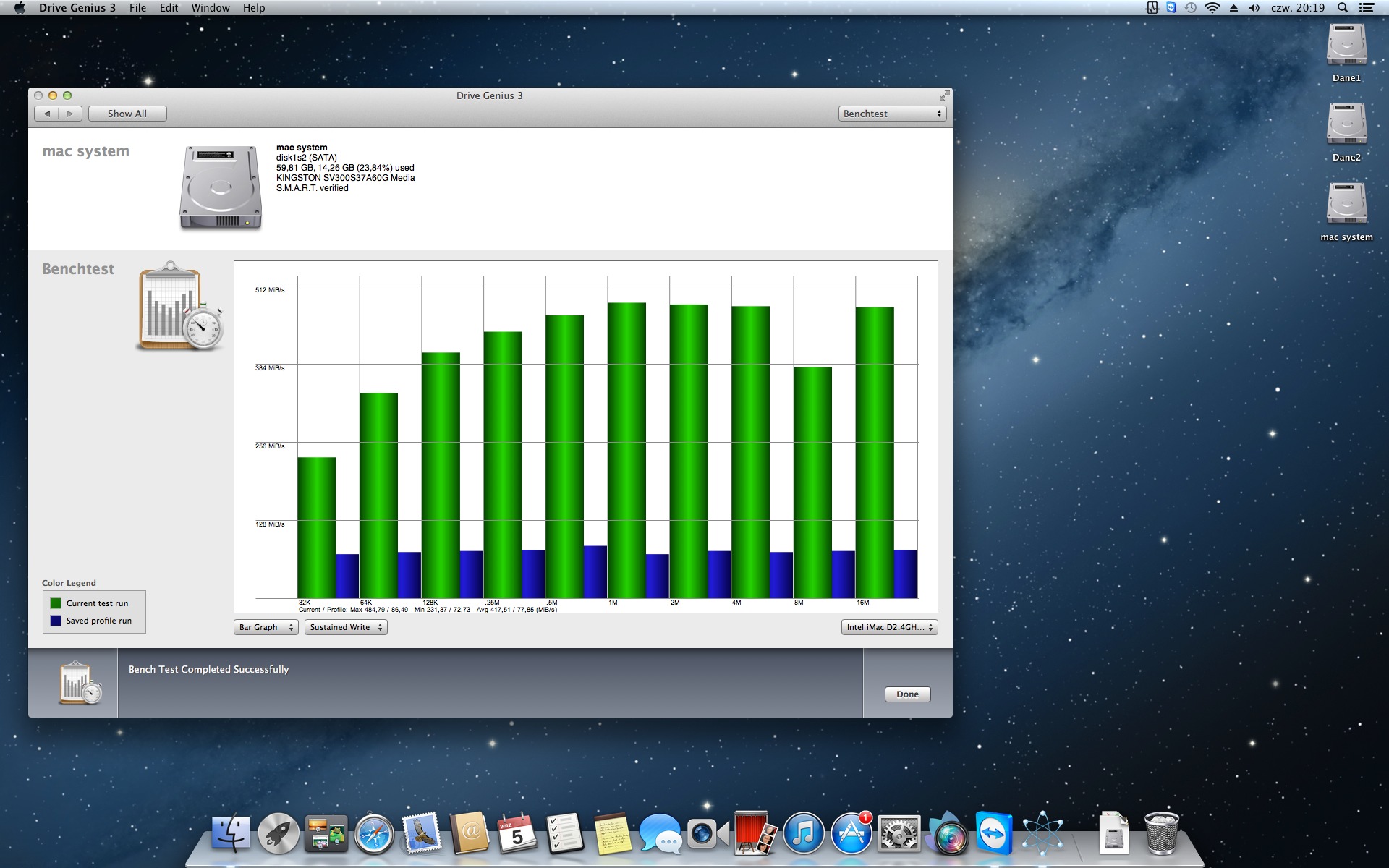Open Reminders checklist icon in Dock
1389x868 pixels.
tap(564, 833)
